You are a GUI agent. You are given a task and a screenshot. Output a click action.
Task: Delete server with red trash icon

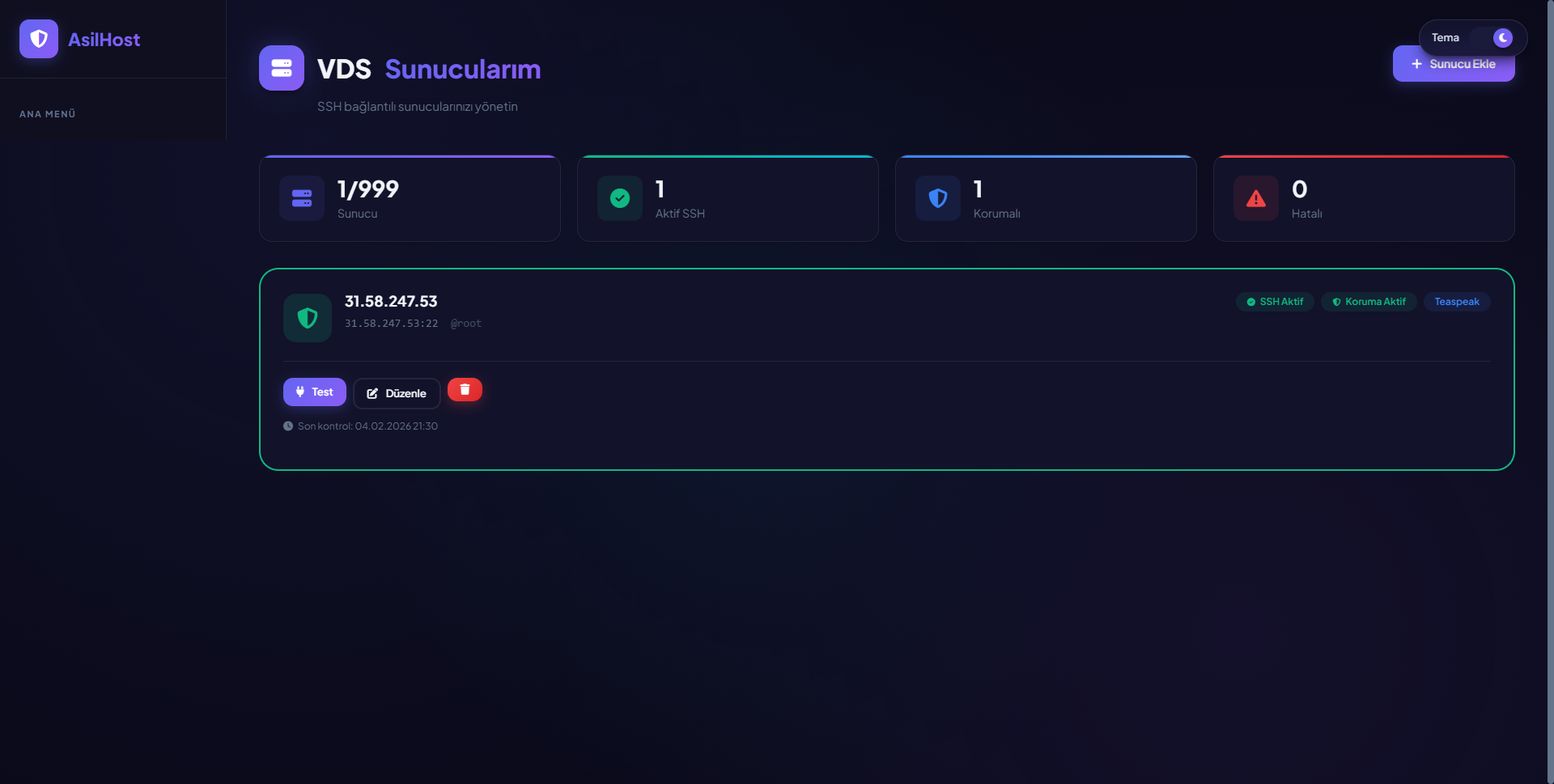coord(465,390)
